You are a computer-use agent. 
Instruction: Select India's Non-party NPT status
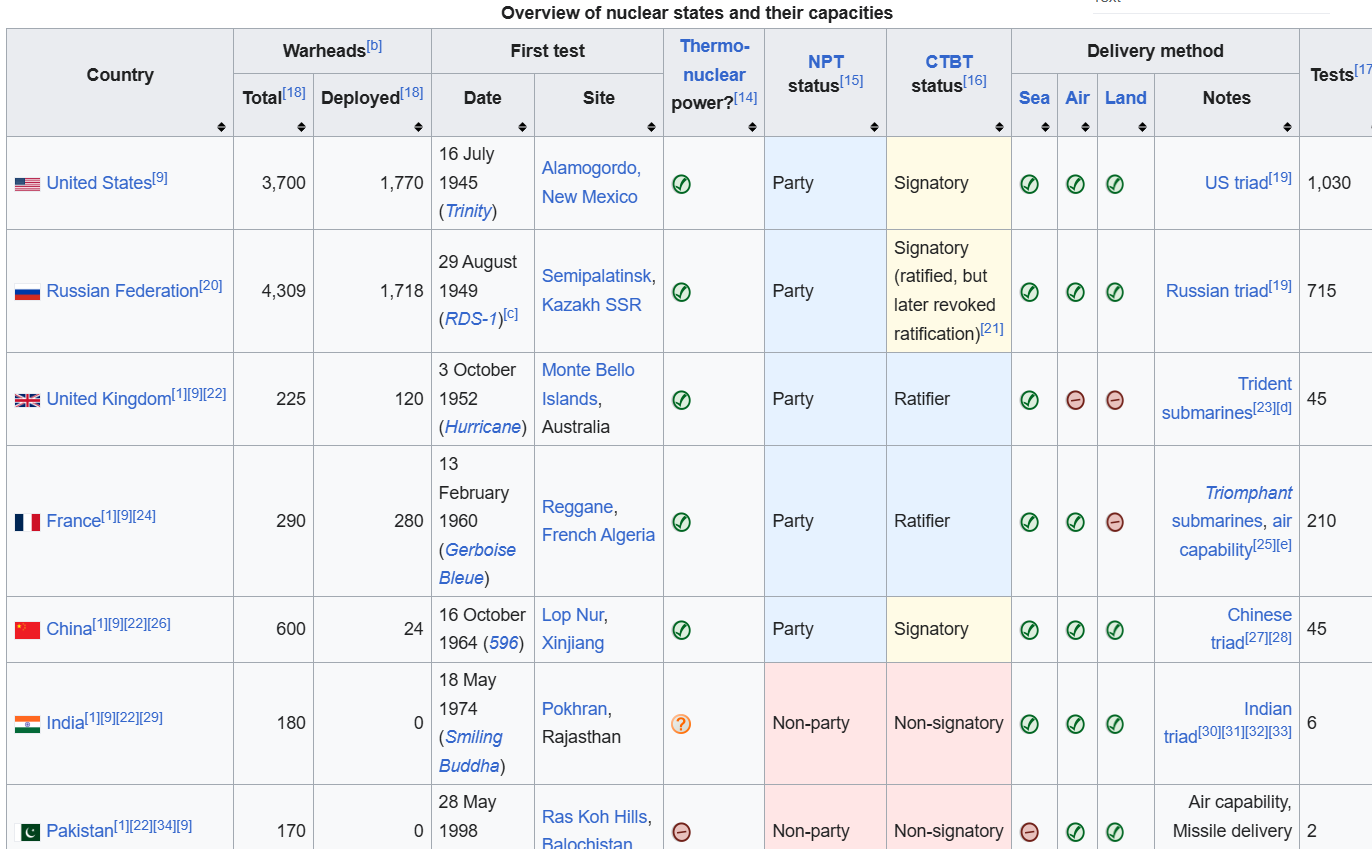pyautogui.click(x=811, y=723)
